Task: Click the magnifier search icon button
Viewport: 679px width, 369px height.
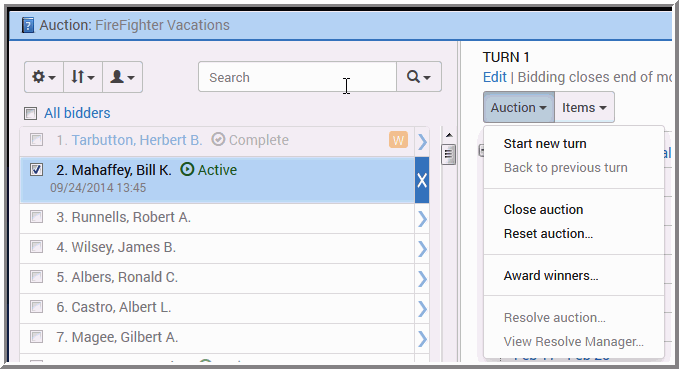Action: coord(419,77)
